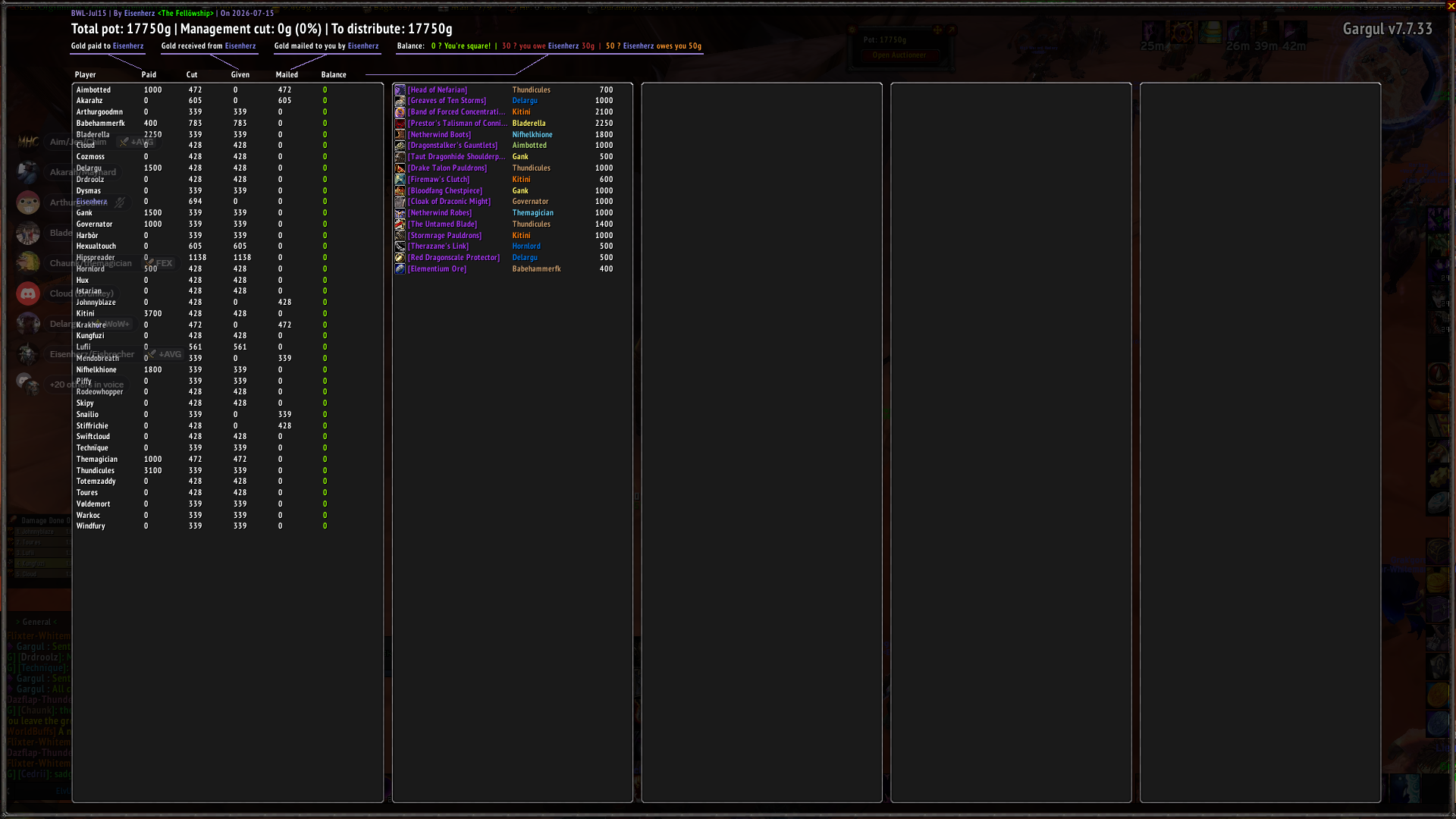Select the Taut Dragonhide Shoulderpads icon
Image resolution: width=1456 pixels, height=819 pixels.
pos(400,157)
